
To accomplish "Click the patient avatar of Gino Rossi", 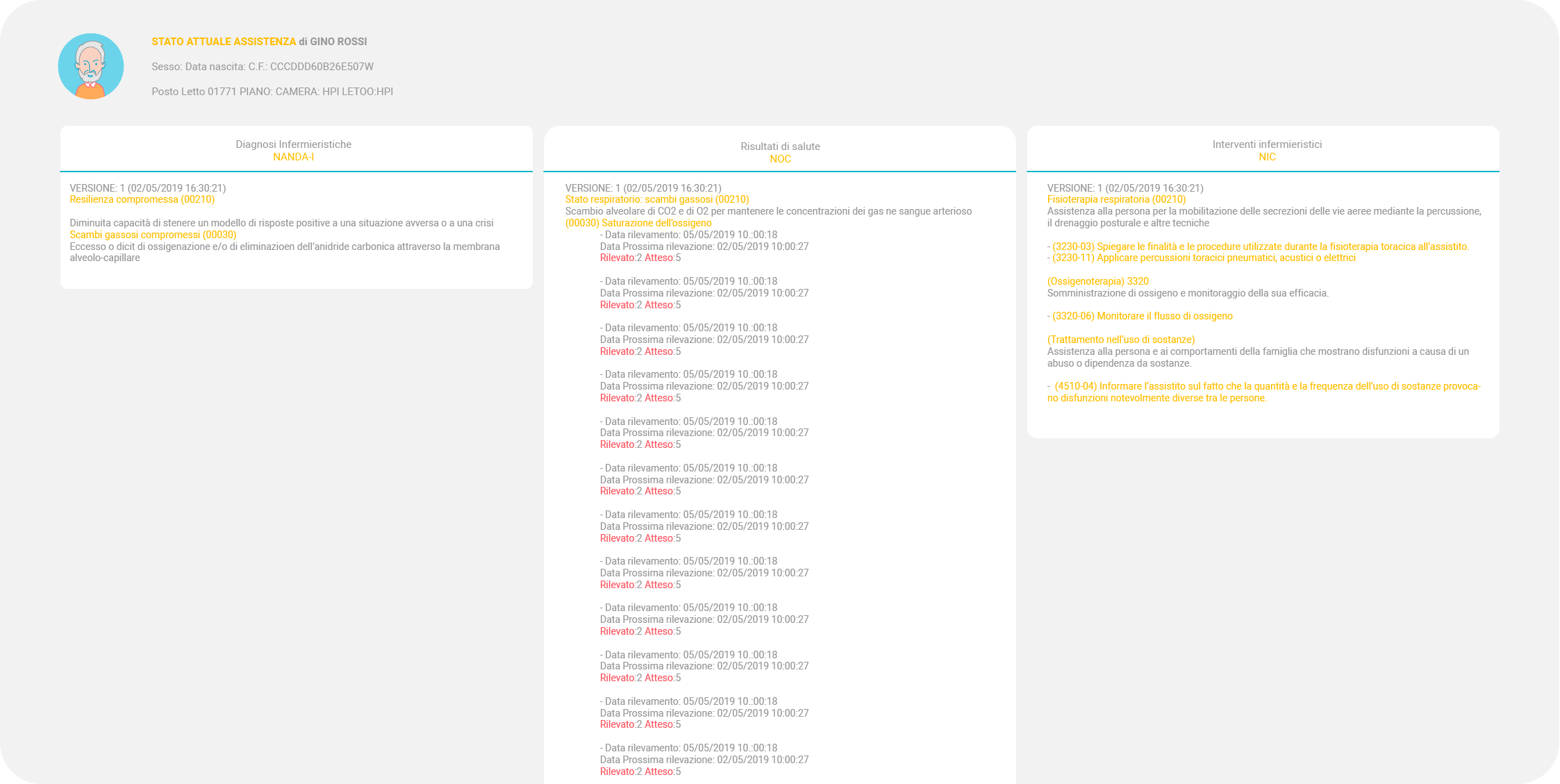I will tap(91, 67).
